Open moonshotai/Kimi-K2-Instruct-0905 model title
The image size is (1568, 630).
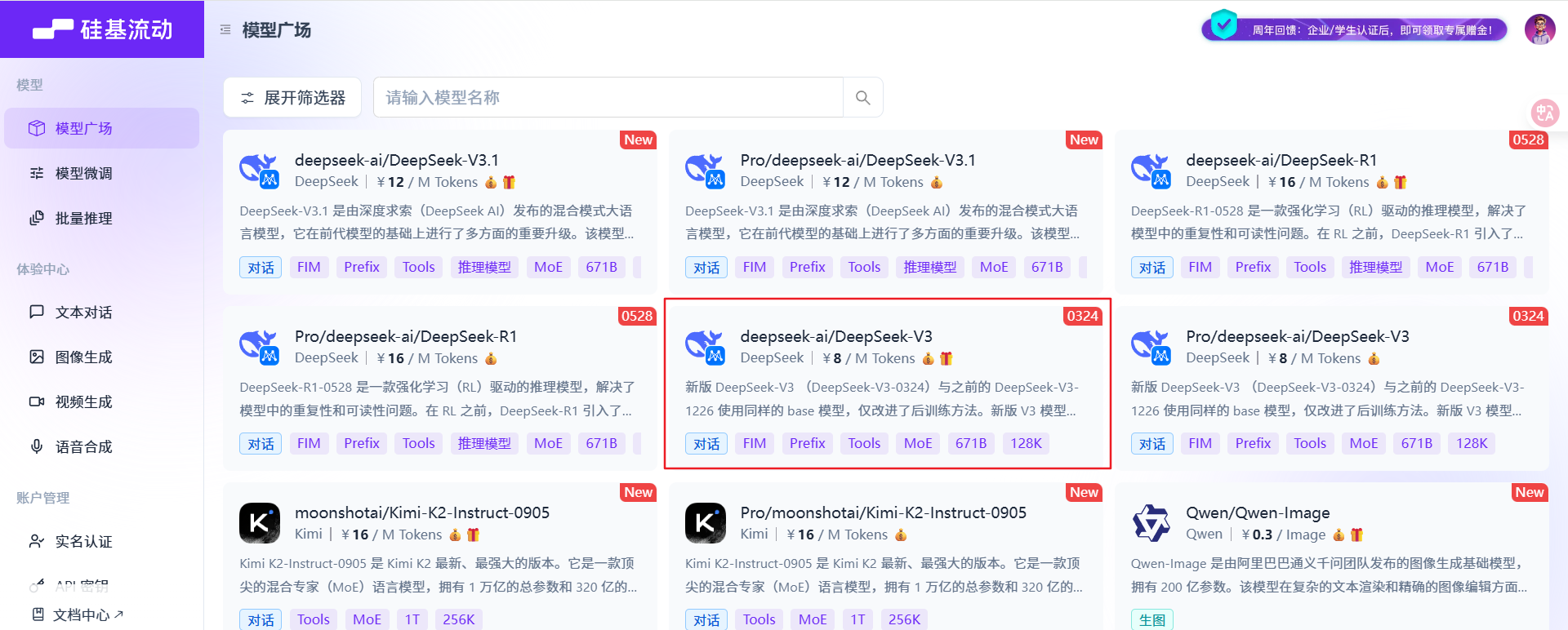(422, 512)
